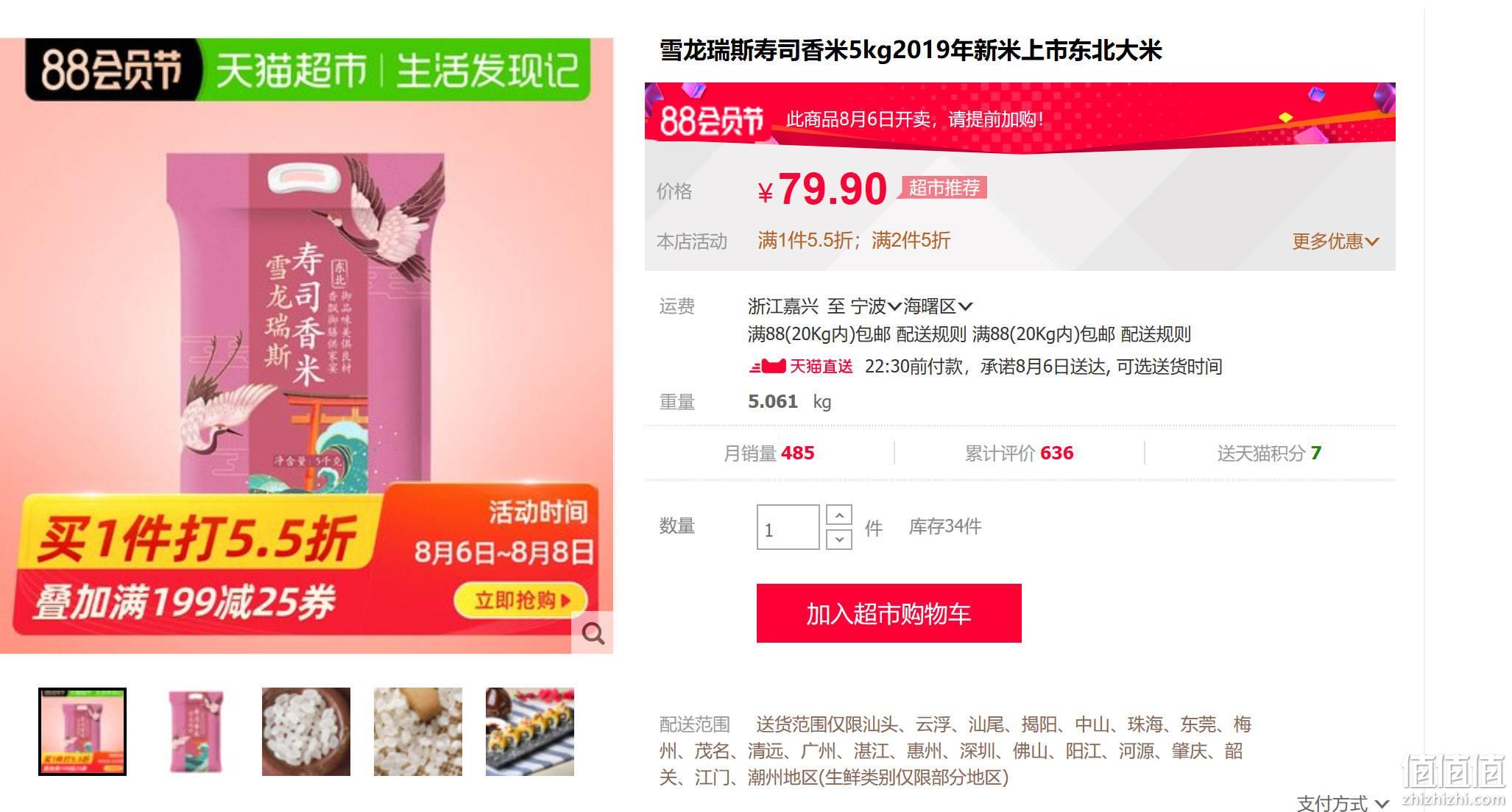Increase quantity with the up arrow
The image size is (1512, 812).
[x=839, y=515]
